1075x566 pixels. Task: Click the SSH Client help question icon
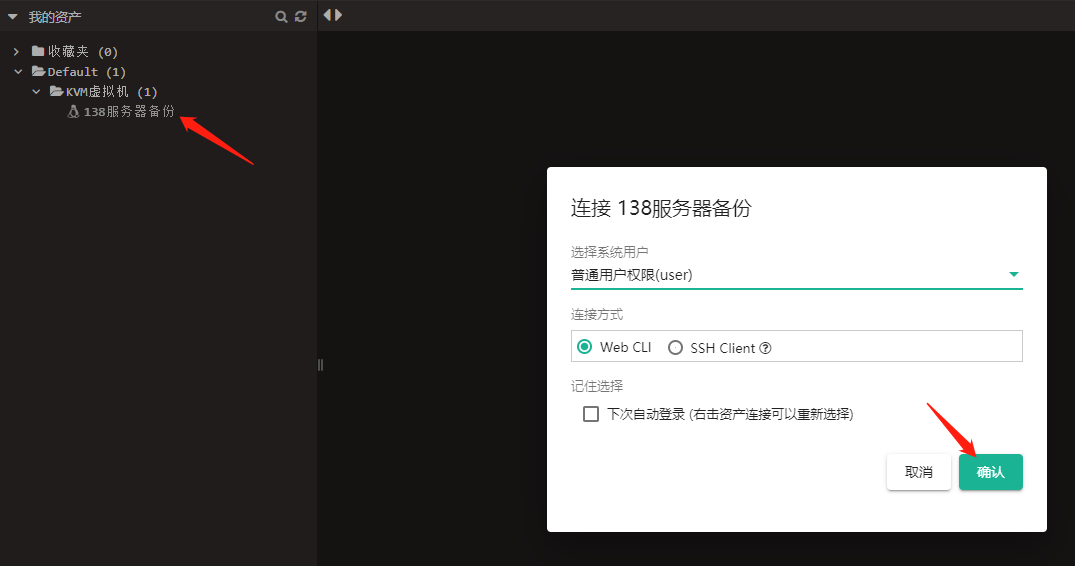[765, 348]
